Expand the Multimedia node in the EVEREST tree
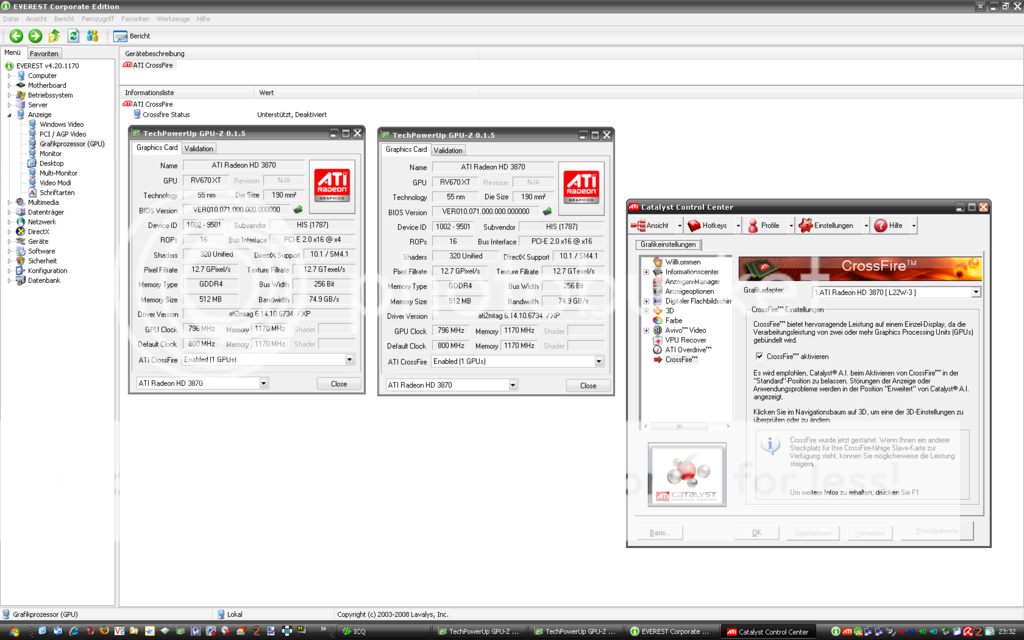 [x=9, y=202]
